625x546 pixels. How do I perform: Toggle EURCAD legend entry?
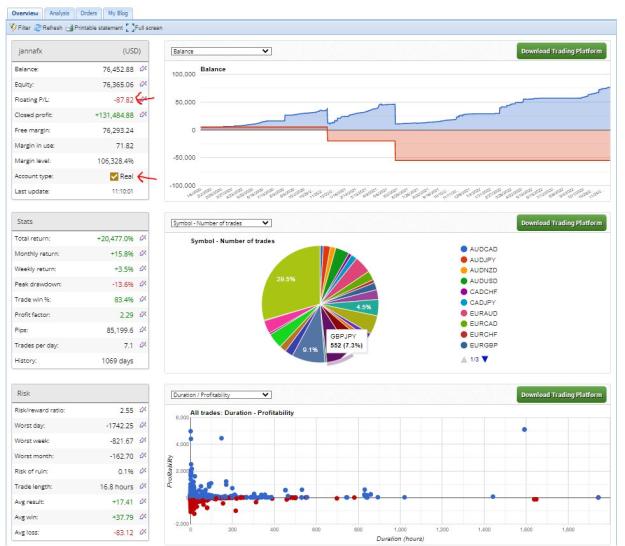[x=479, y=324]
